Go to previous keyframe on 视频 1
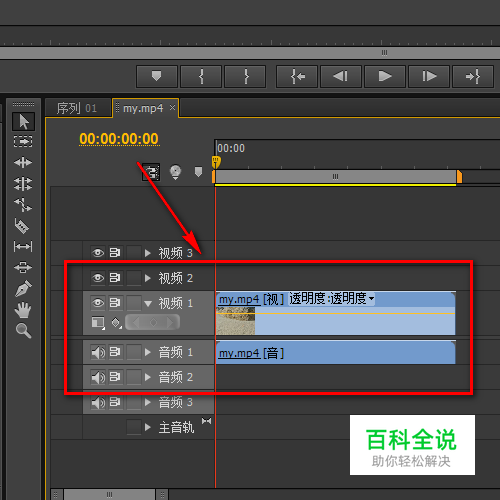The height and width of the screenshot is (500, 500). (x=136, y=323)
